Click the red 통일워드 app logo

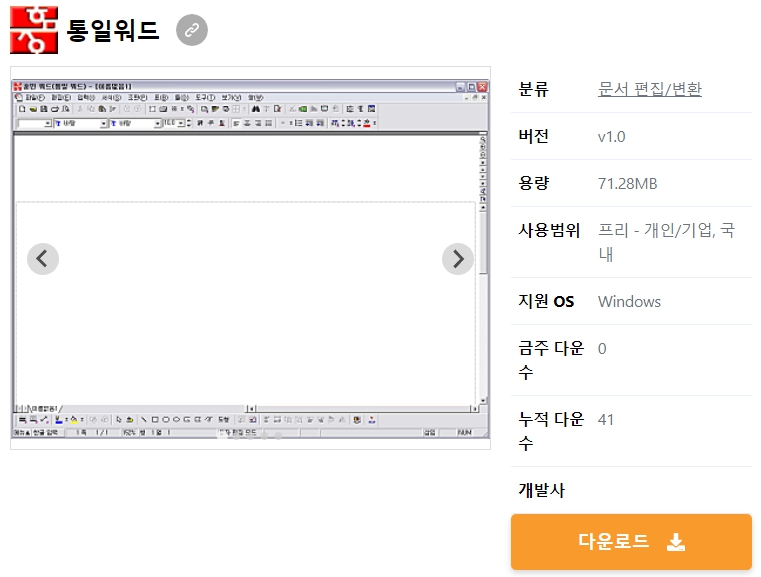coord(34,30)
